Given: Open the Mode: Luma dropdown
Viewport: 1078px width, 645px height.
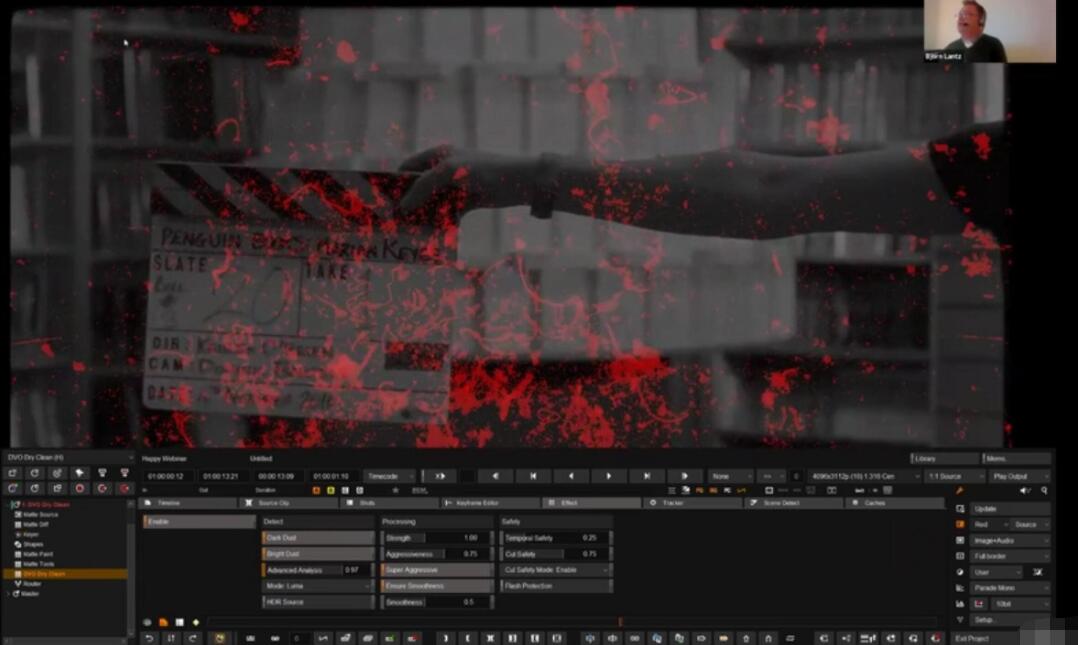Looking at the screenshot, I should click(x=318, y=586).
